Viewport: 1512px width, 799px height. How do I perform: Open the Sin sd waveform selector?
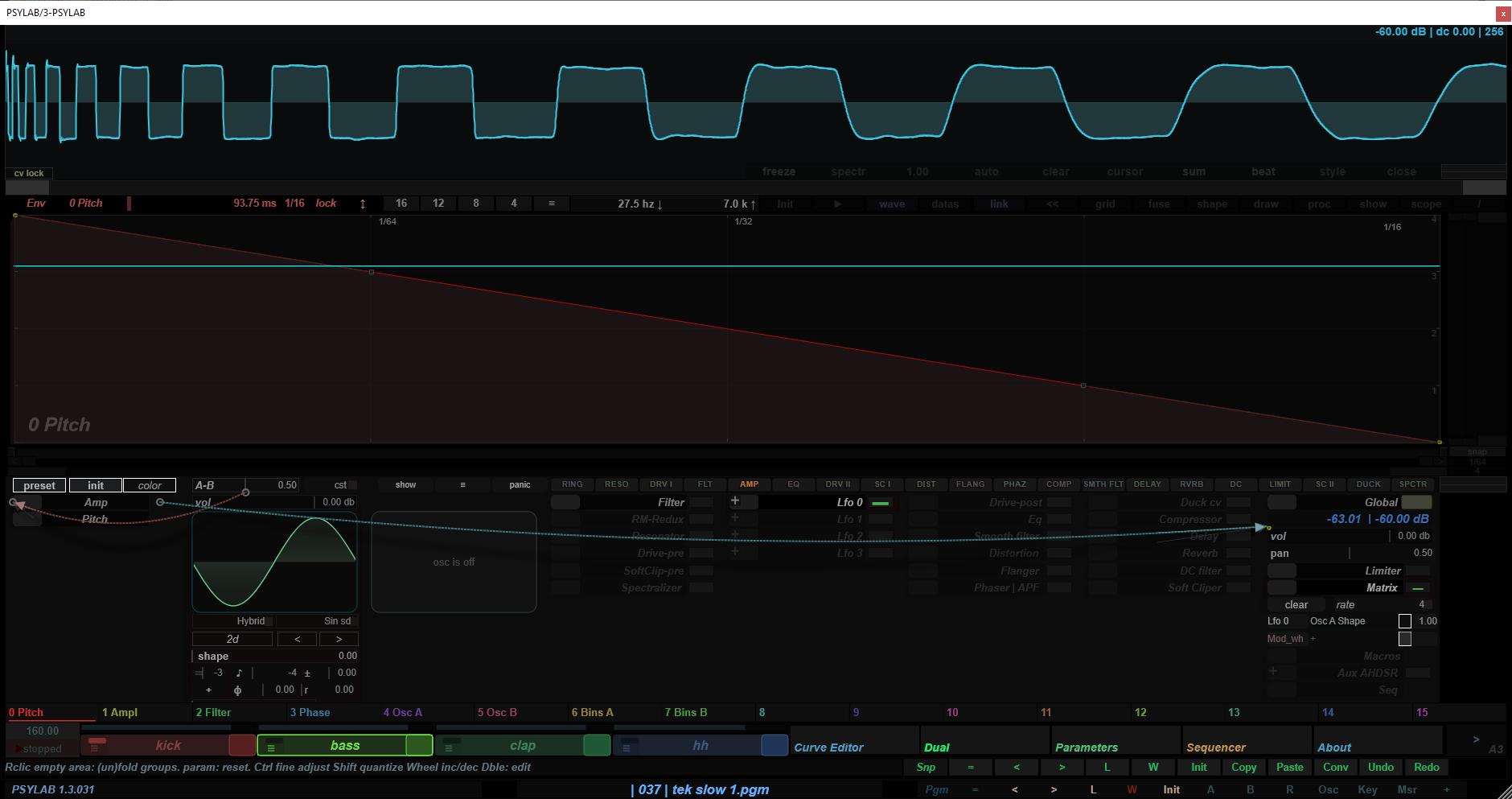click(x=337, y=621)
